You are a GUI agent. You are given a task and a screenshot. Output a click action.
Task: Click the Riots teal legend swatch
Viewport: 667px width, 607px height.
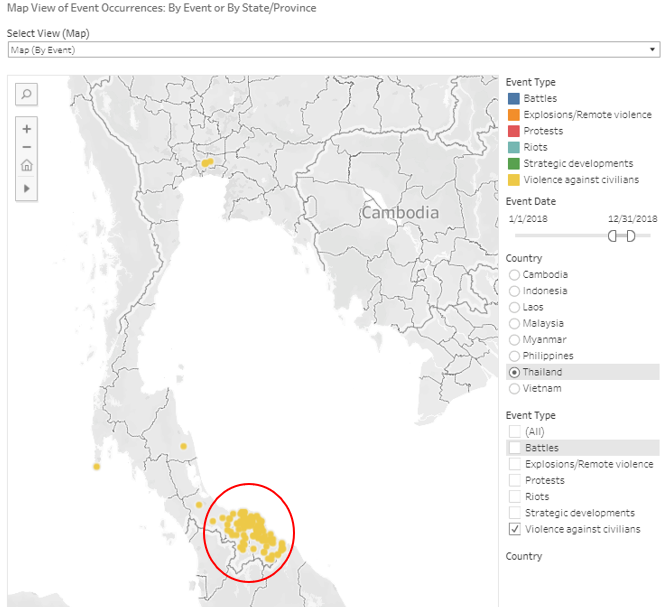click(x=513, y=147)
